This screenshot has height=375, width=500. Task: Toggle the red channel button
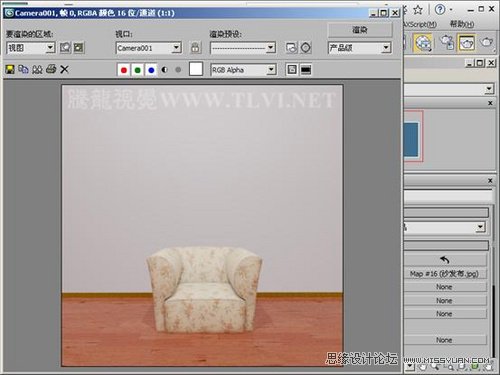tap(124, 70)
